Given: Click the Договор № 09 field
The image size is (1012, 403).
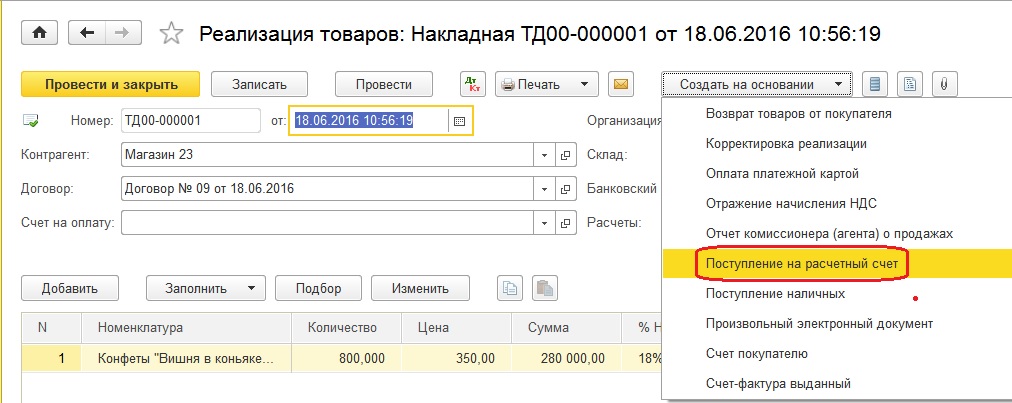Looking at the screenshot, I should pyautogui.click(x=327, y=189).
